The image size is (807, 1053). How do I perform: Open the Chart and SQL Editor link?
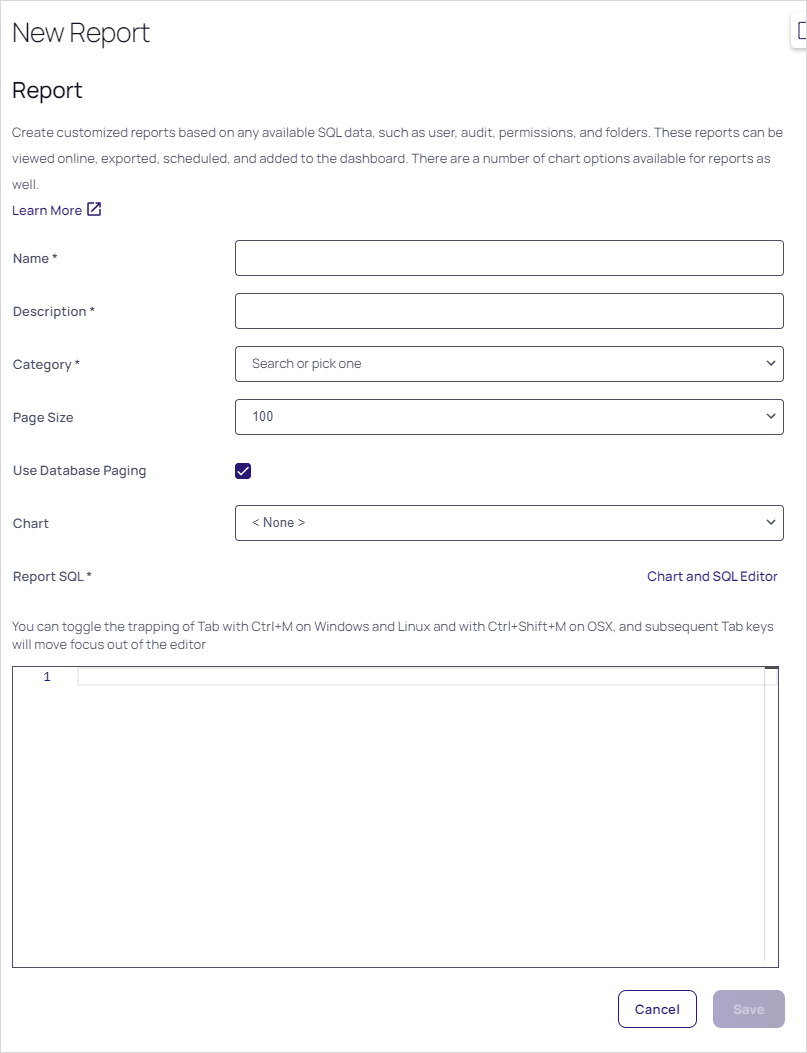pyautogui.click(x=712, y=577)
